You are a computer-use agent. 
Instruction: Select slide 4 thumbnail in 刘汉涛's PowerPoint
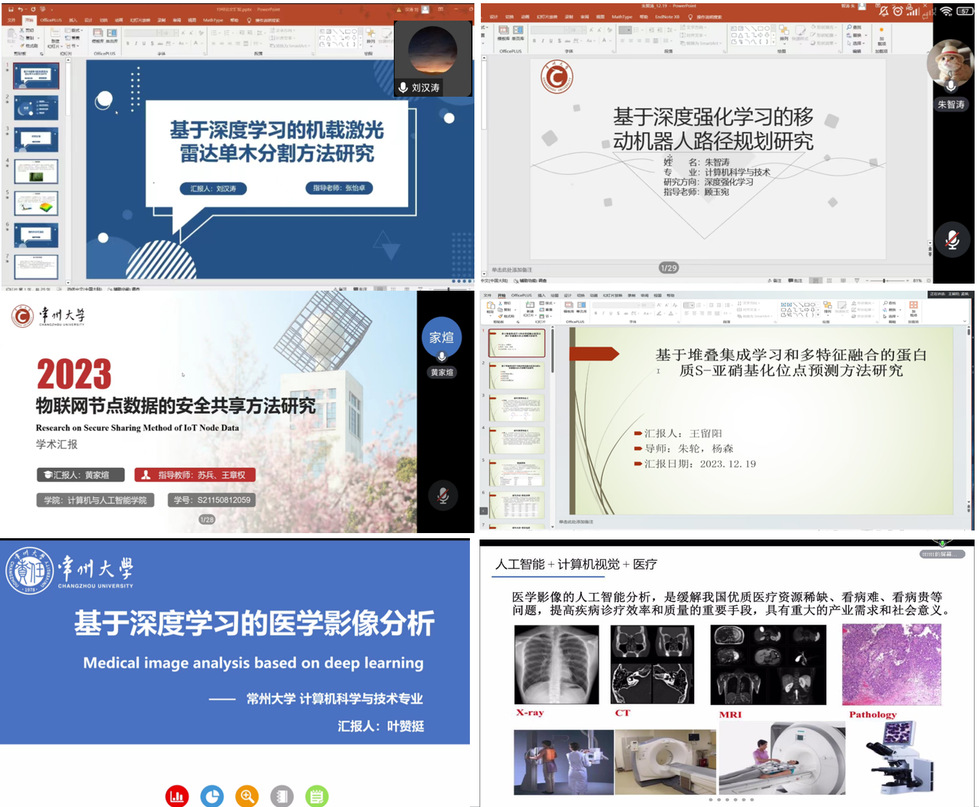pyautogui.click(x=36, y=171)
